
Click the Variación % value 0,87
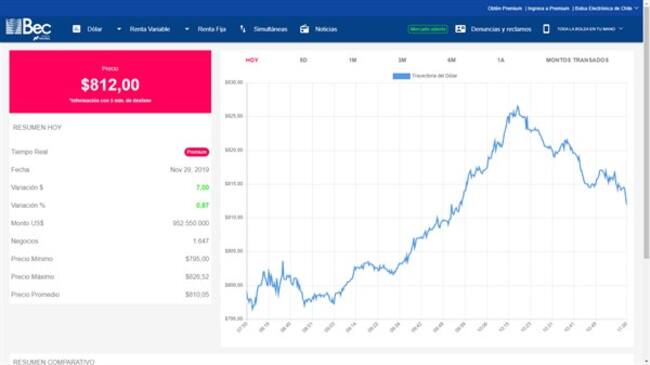tap(202, 205)
